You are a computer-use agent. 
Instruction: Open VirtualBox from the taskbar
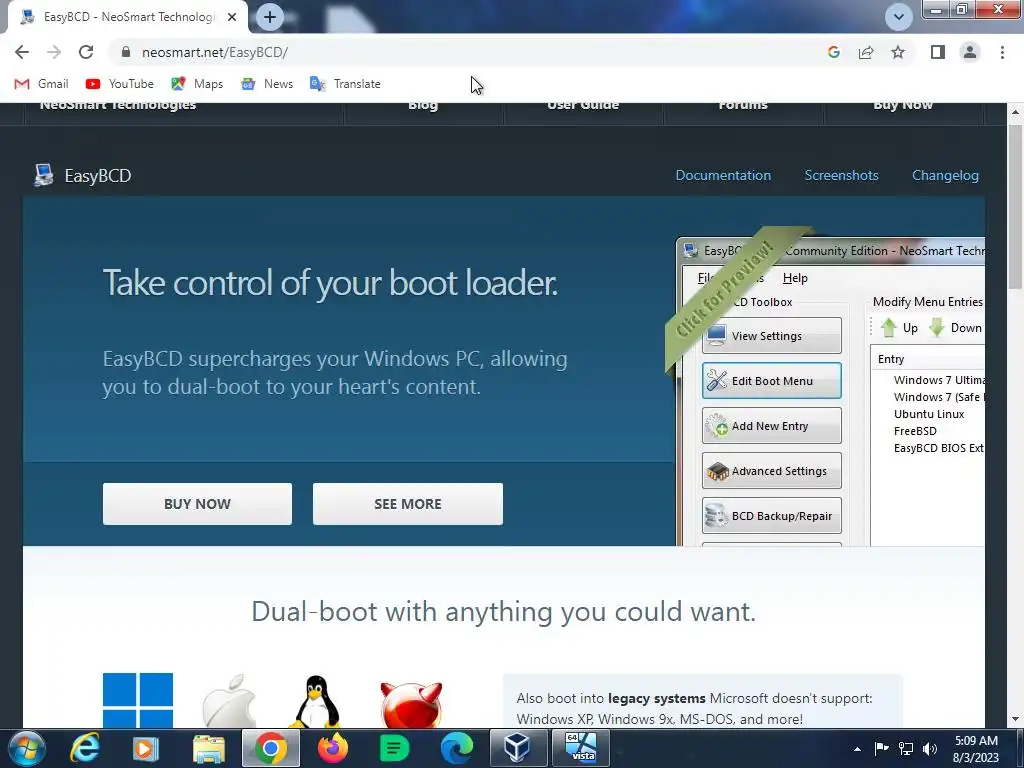[x=518, y=749]
